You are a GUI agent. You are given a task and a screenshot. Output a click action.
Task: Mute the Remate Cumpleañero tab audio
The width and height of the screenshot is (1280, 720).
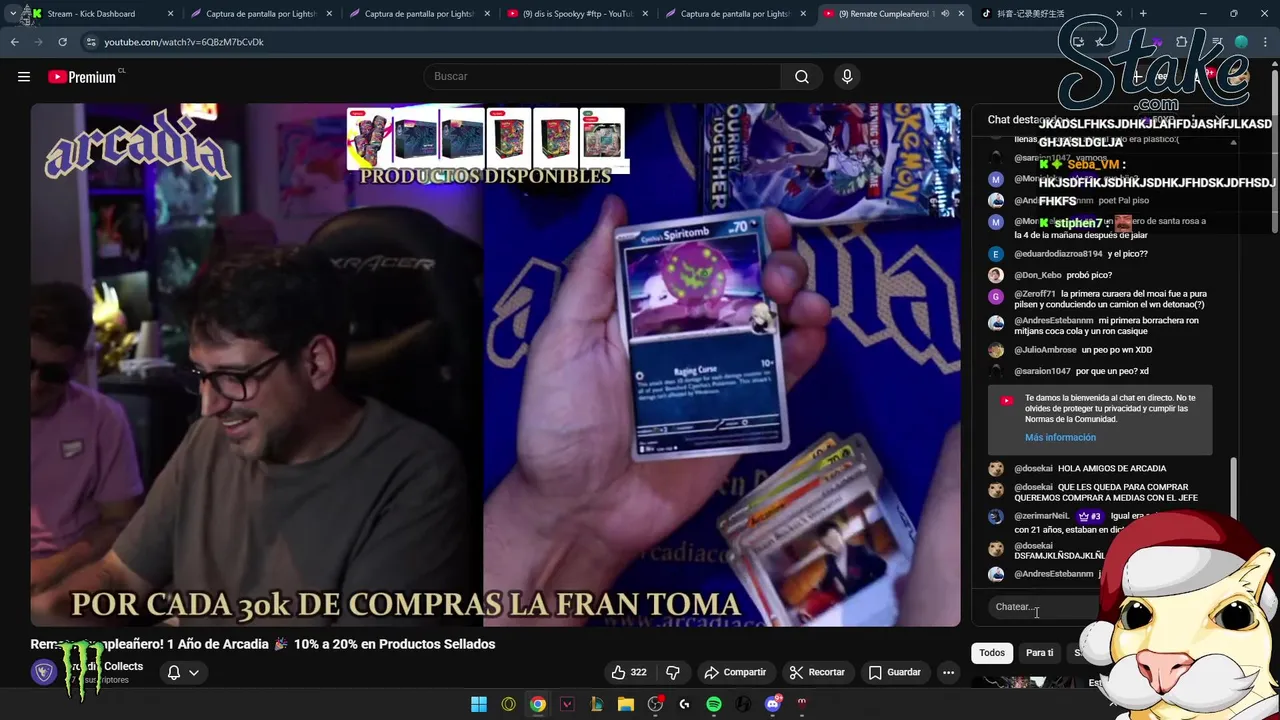tap(945, 14)
